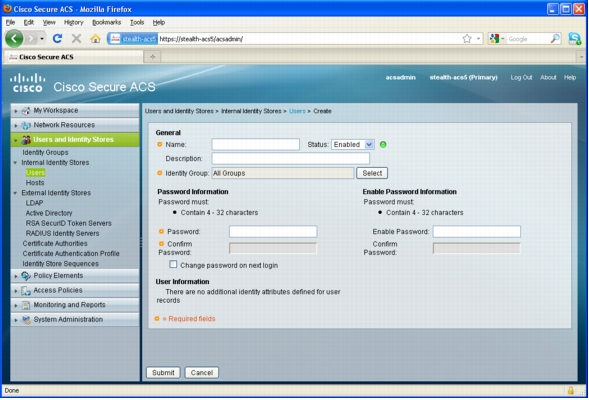Select Hosts under Internal Identity Stores
The image size is (589, 400).
click(x=35, y=183)
